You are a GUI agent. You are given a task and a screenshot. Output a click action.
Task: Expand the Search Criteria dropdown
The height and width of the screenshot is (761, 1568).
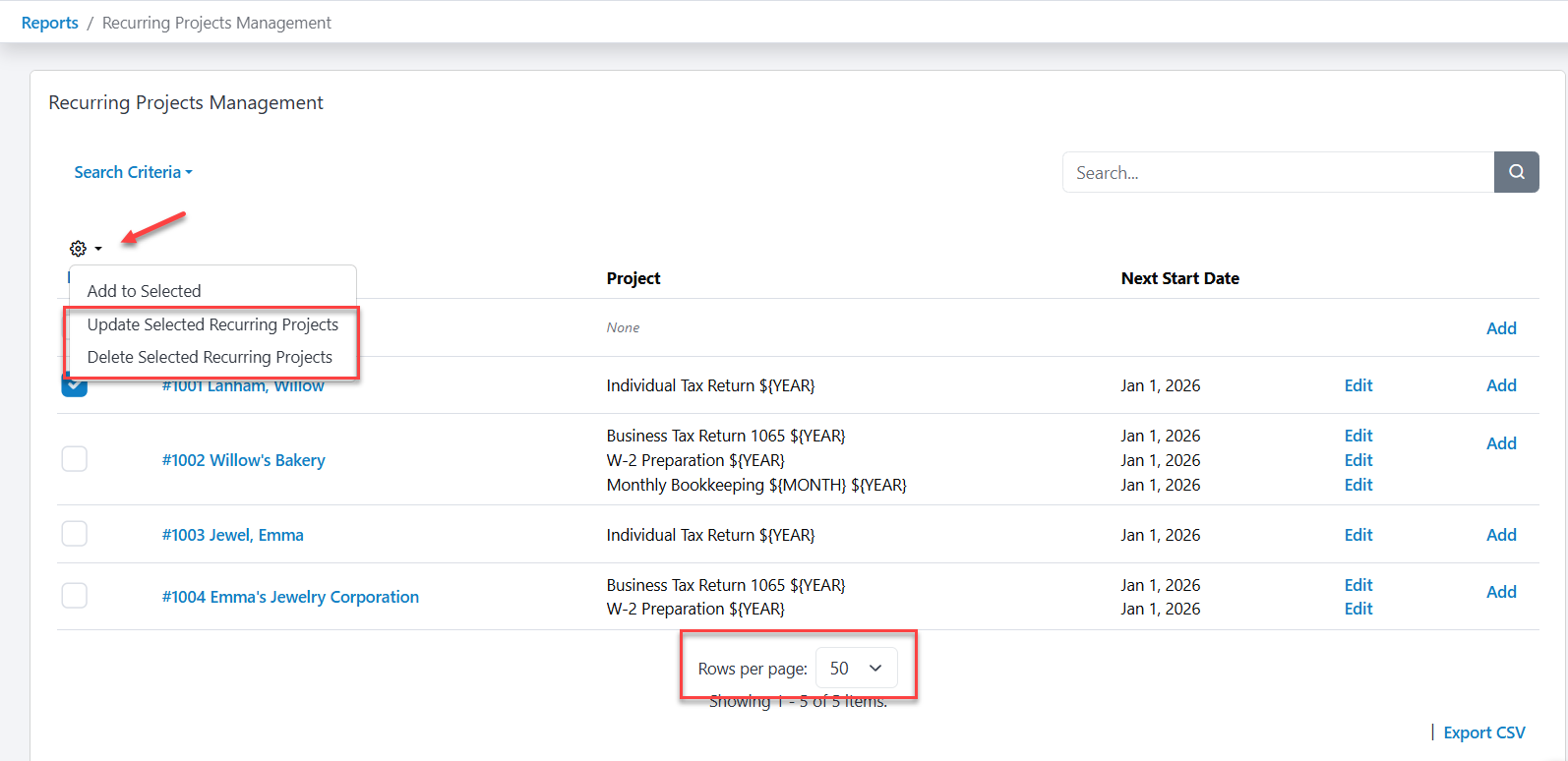[x=133, y=172]
